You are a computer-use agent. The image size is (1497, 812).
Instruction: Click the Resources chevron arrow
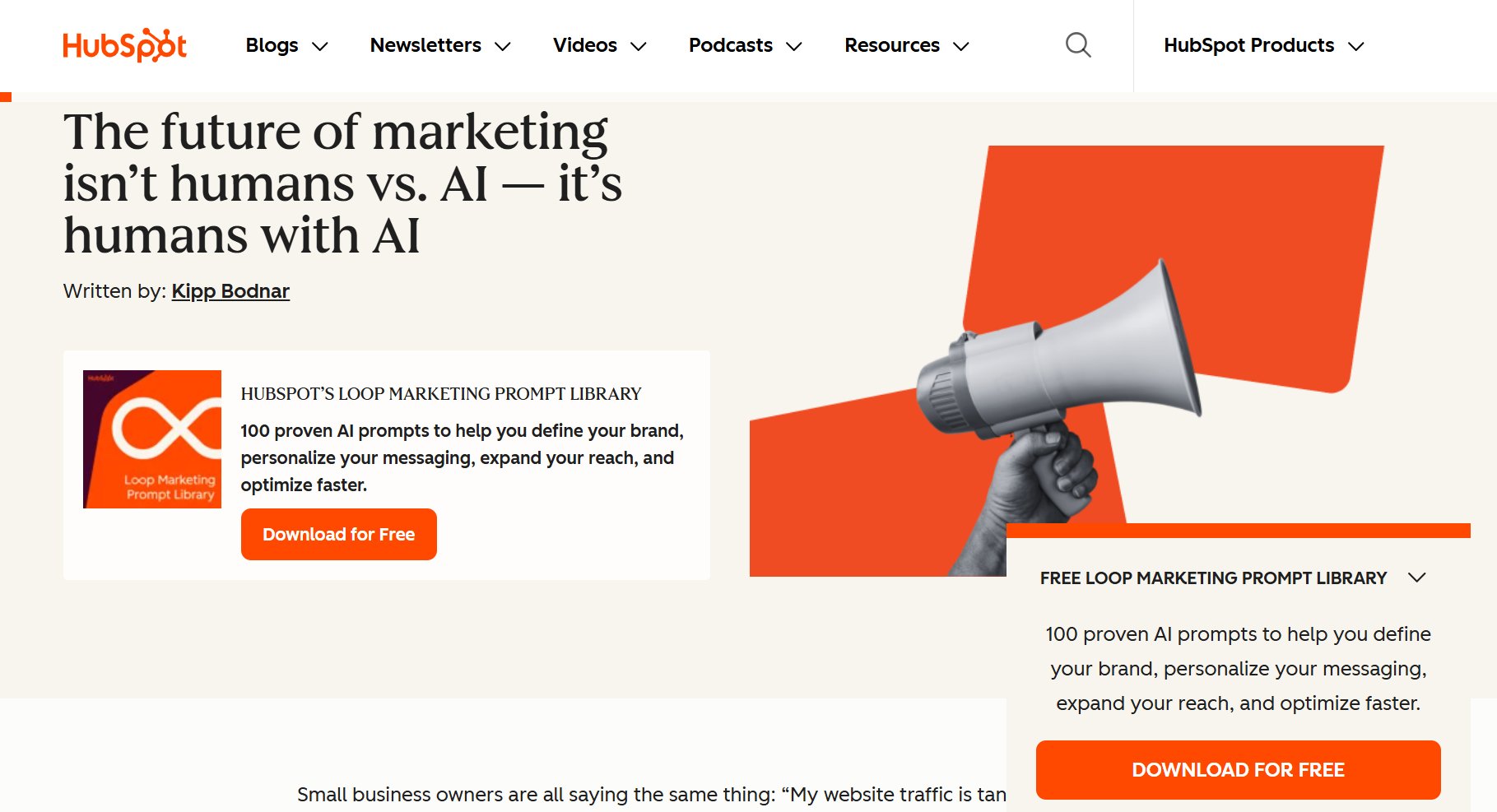click(x=961, y=47)
